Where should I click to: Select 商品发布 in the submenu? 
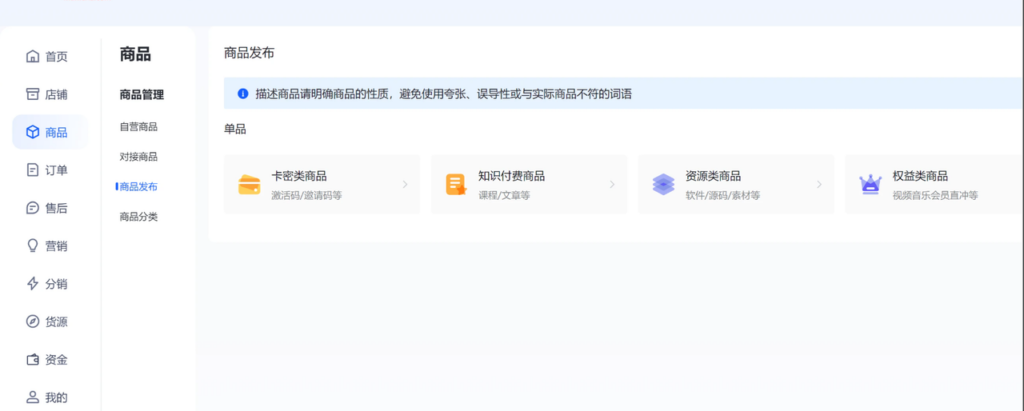click(x=138, y=187)
